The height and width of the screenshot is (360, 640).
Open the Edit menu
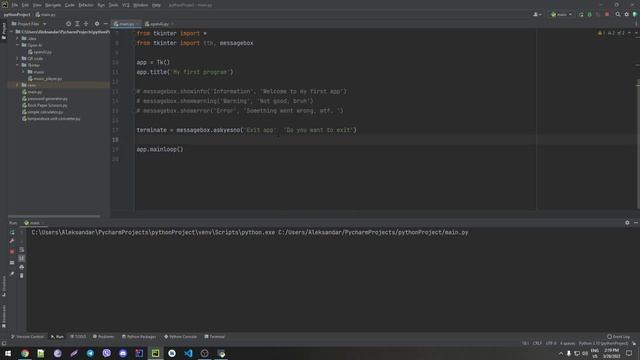(25, 5)
